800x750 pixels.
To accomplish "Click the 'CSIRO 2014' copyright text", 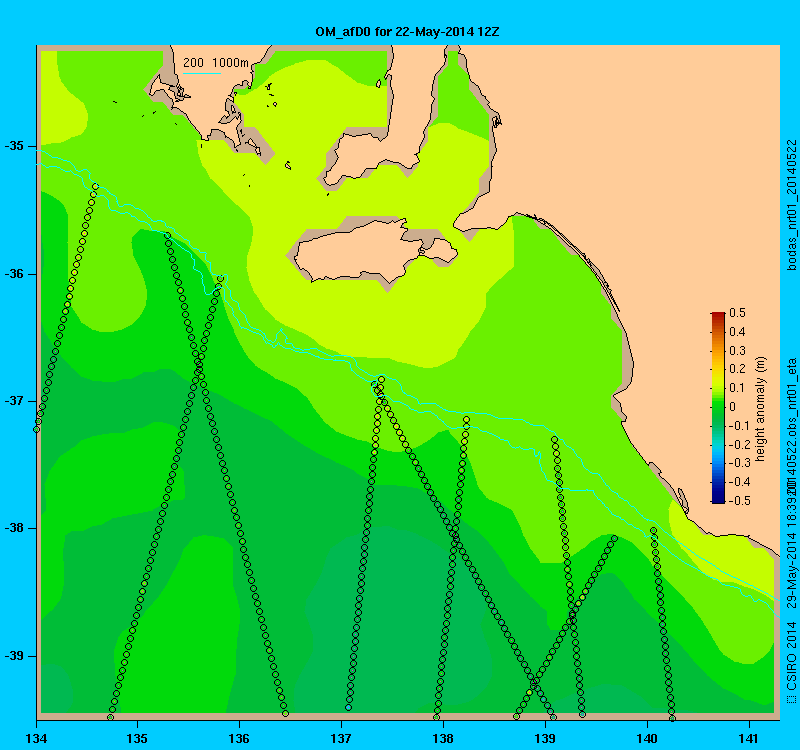I will [791, 655].
